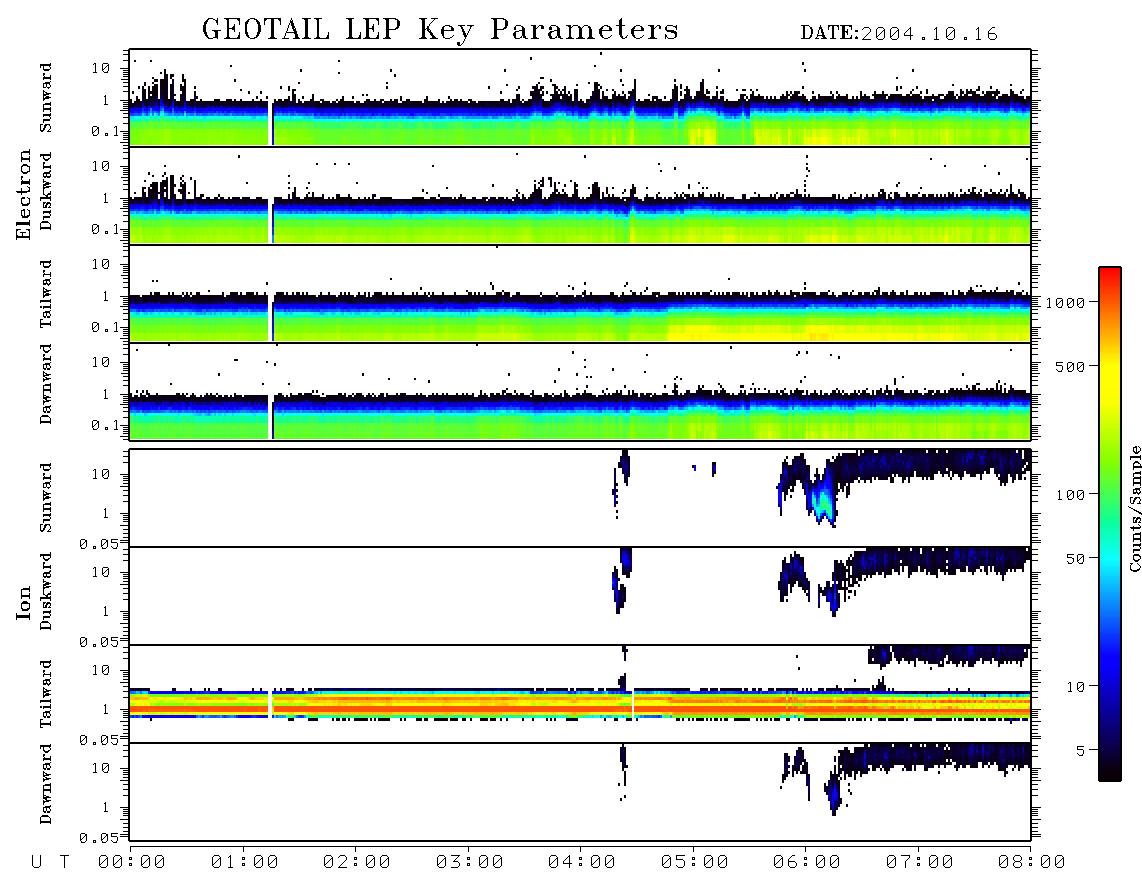Click the 'U T' time axis label
The width and height of the screenshot is (1142, 880).
point(50,863)
